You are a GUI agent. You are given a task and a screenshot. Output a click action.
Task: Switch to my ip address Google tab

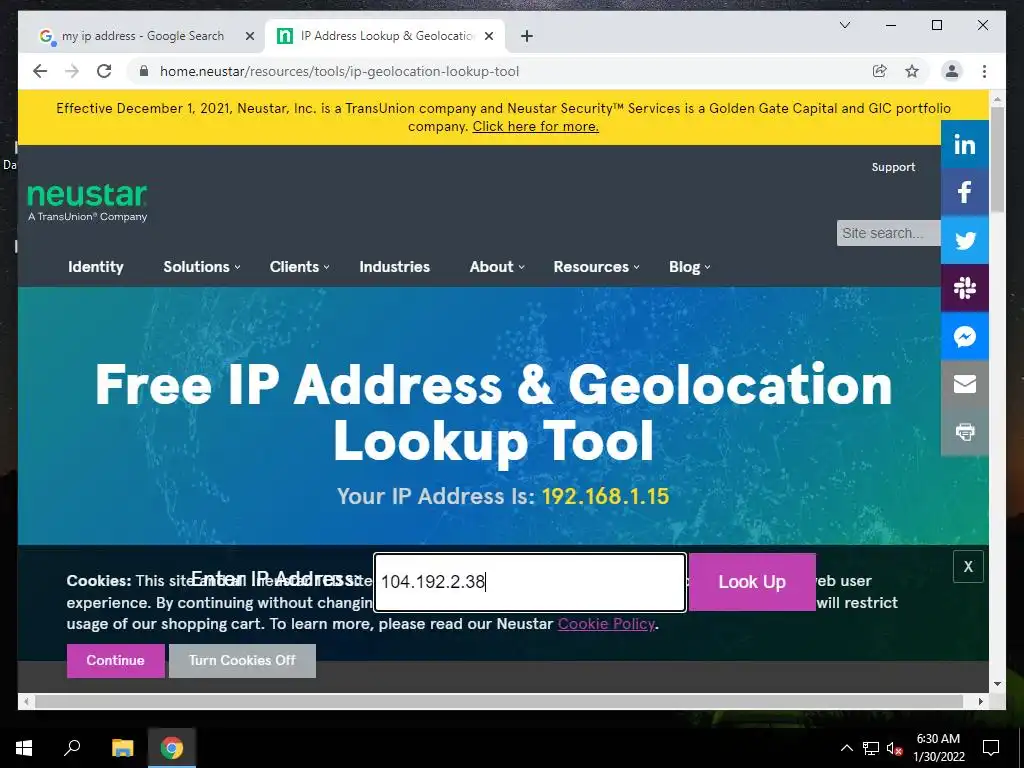(142, 36)
